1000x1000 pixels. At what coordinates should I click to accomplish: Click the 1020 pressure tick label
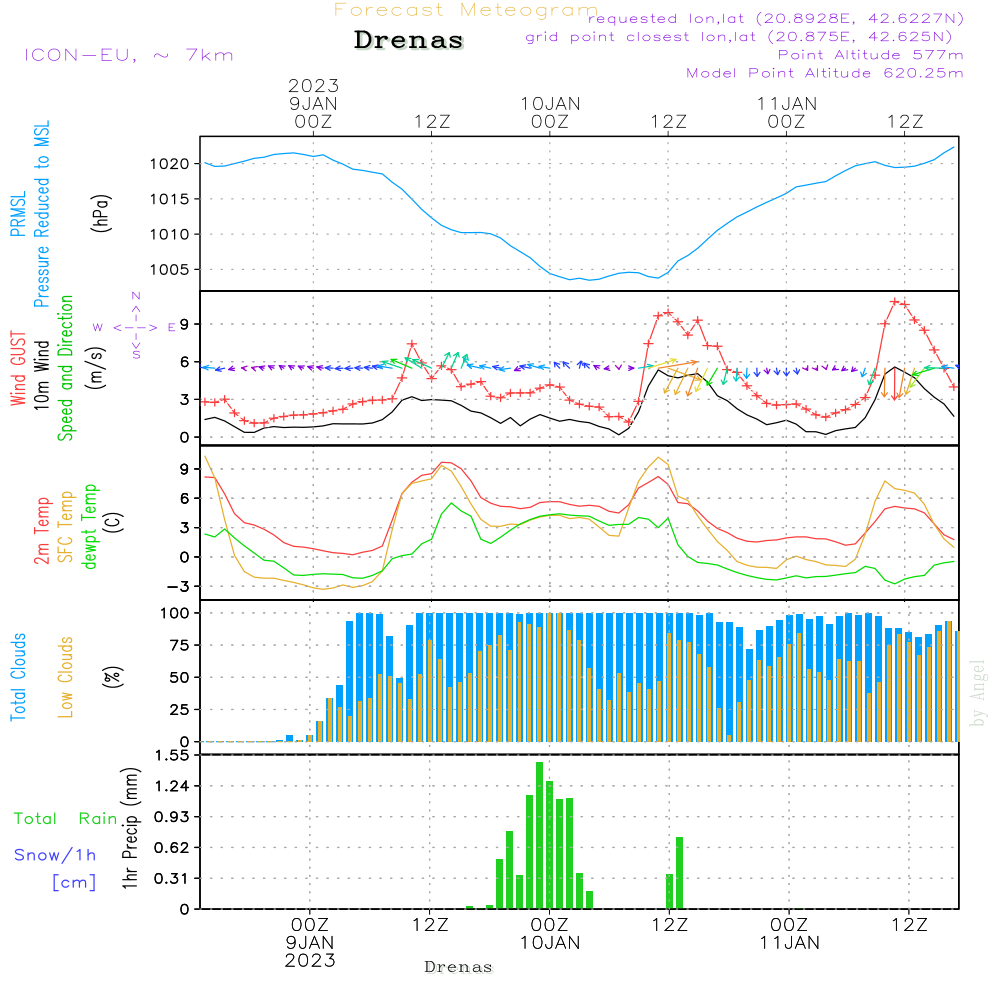pos(170,165)
